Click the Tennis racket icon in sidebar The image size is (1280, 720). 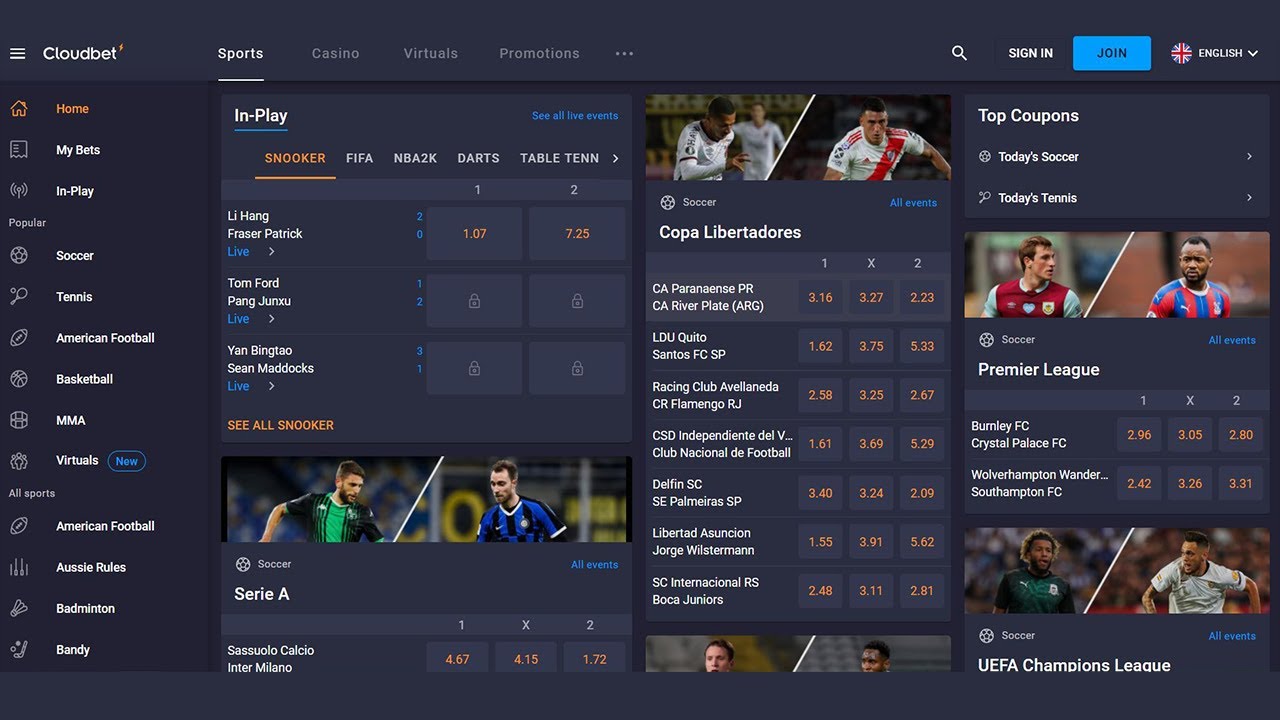point(19,296)
